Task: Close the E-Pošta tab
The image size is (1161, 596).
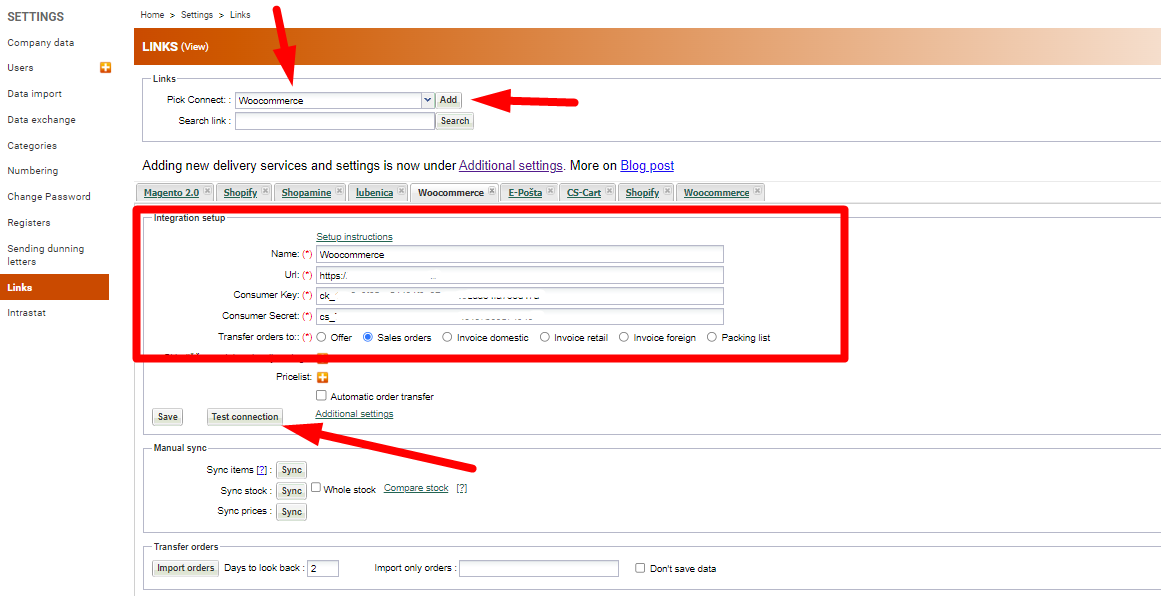Action: [x=550, y=191]
